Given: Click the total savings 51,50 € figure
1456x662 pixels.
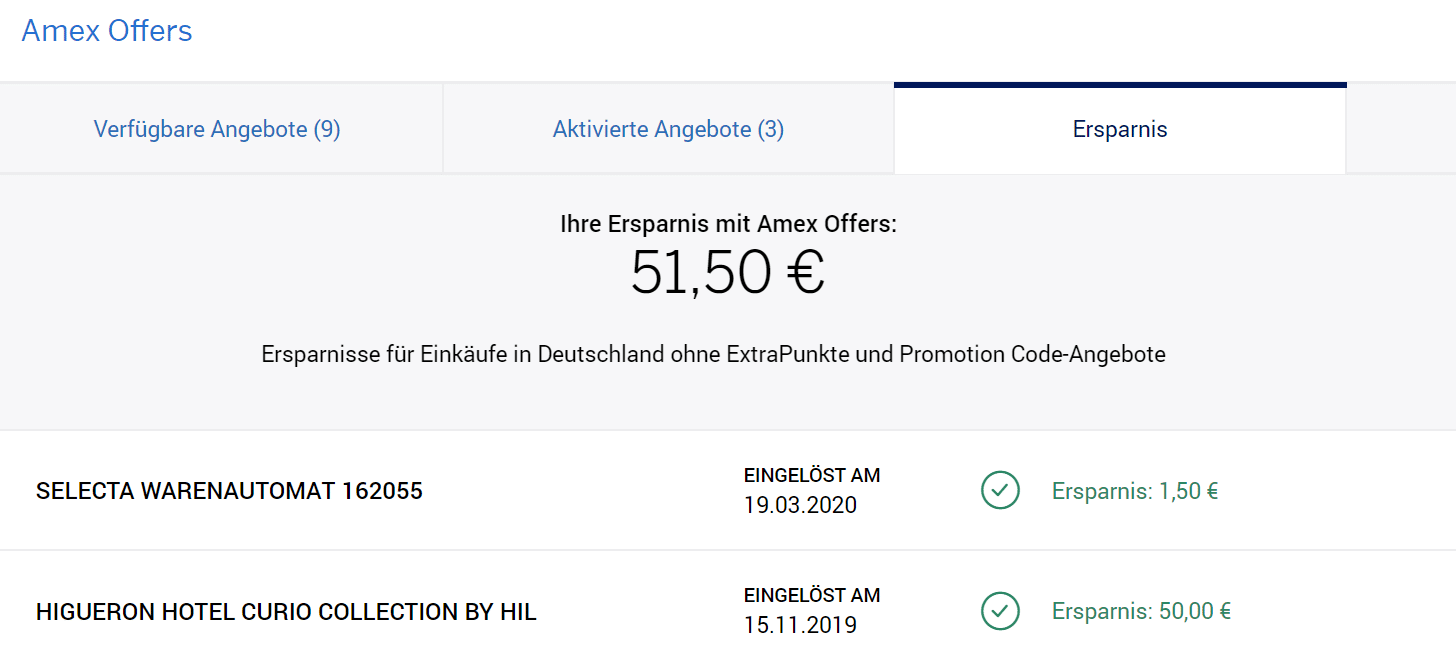Looking at the screenshot, I should [727, 272].
